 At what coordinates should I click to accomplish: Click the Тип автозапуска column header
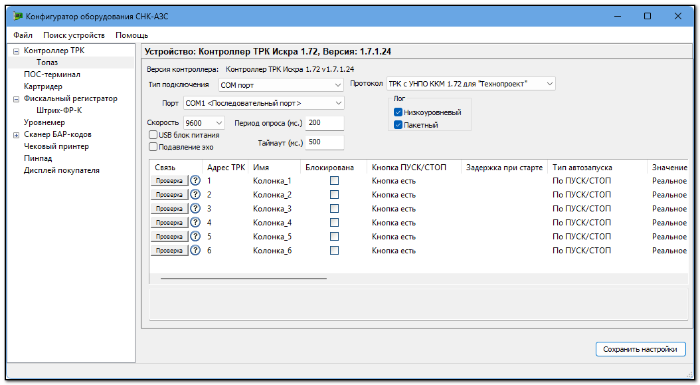coord(598,167)
